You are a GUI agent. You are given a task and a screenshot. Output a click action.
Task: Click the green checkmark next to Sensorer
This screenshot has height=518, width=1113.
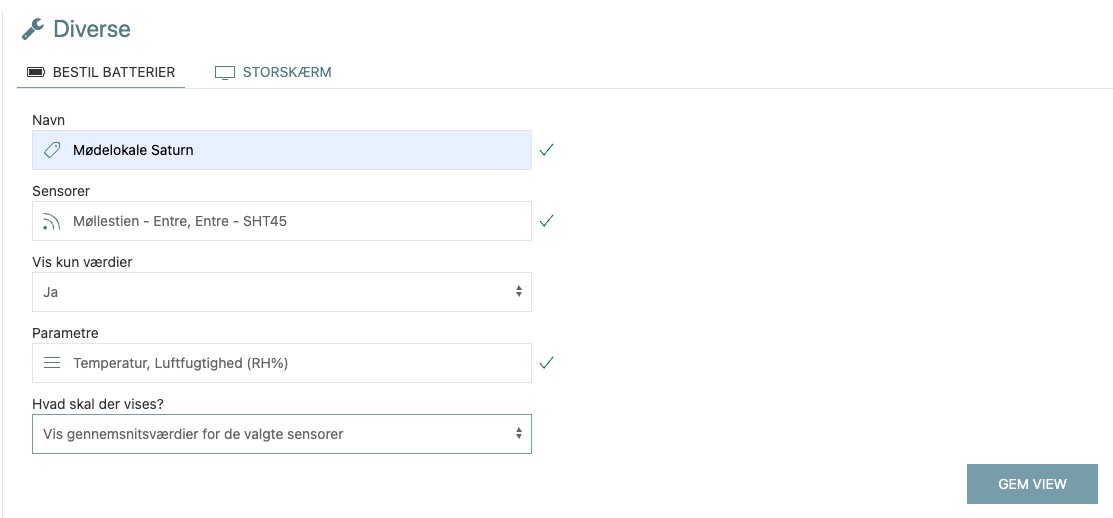546,221
